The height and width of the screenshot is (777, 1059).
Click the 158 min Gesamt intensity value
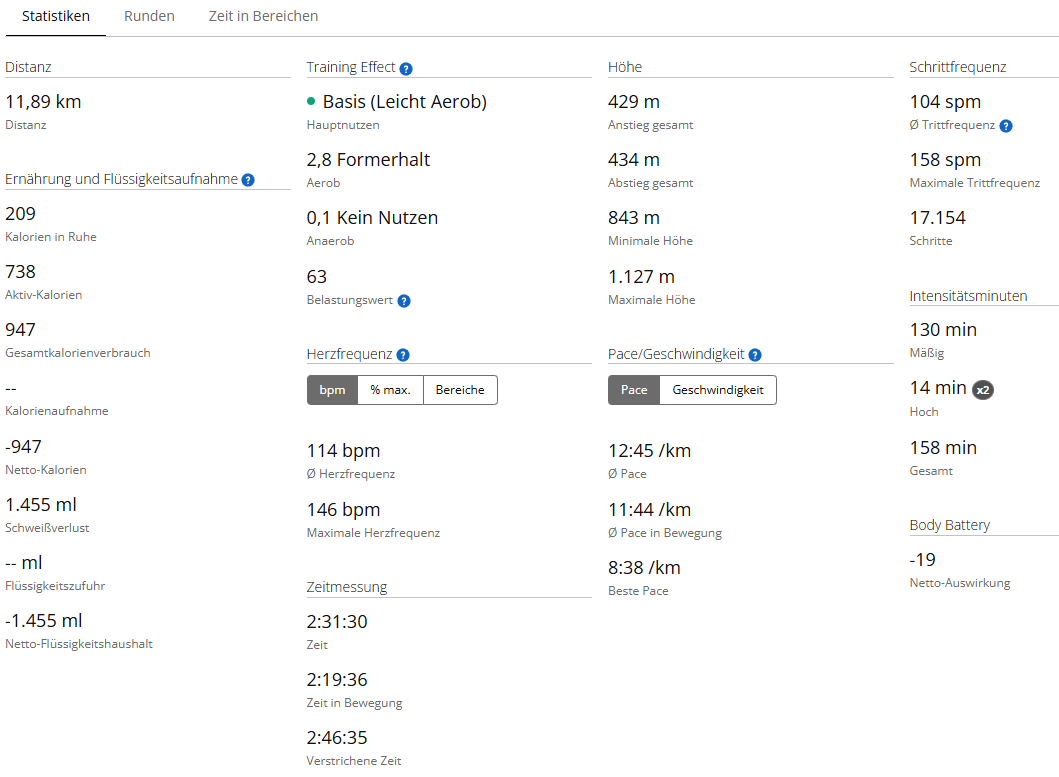943,447
